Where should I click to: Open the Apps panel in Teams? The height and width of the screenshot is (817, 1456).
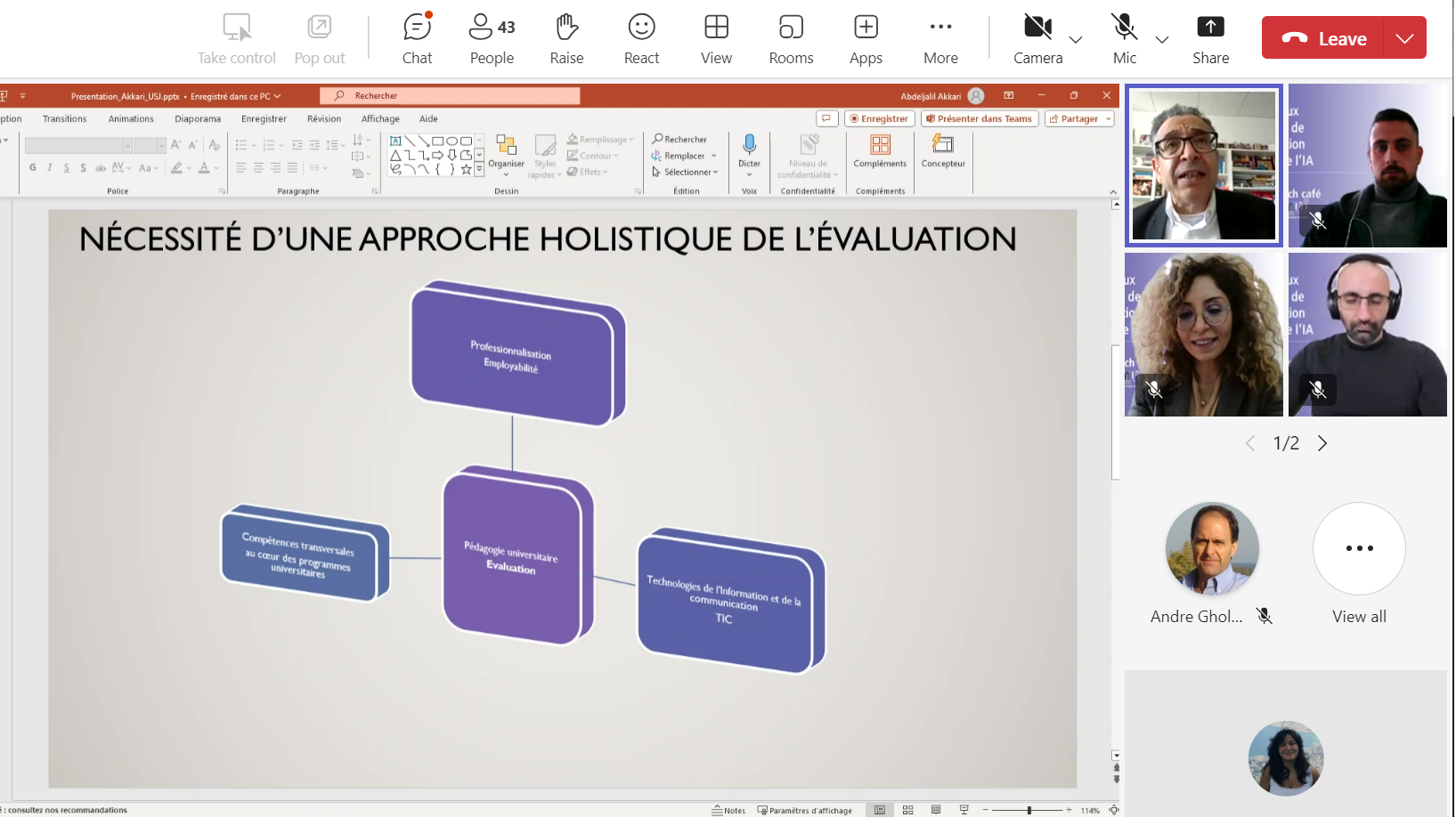pos(866,39)
